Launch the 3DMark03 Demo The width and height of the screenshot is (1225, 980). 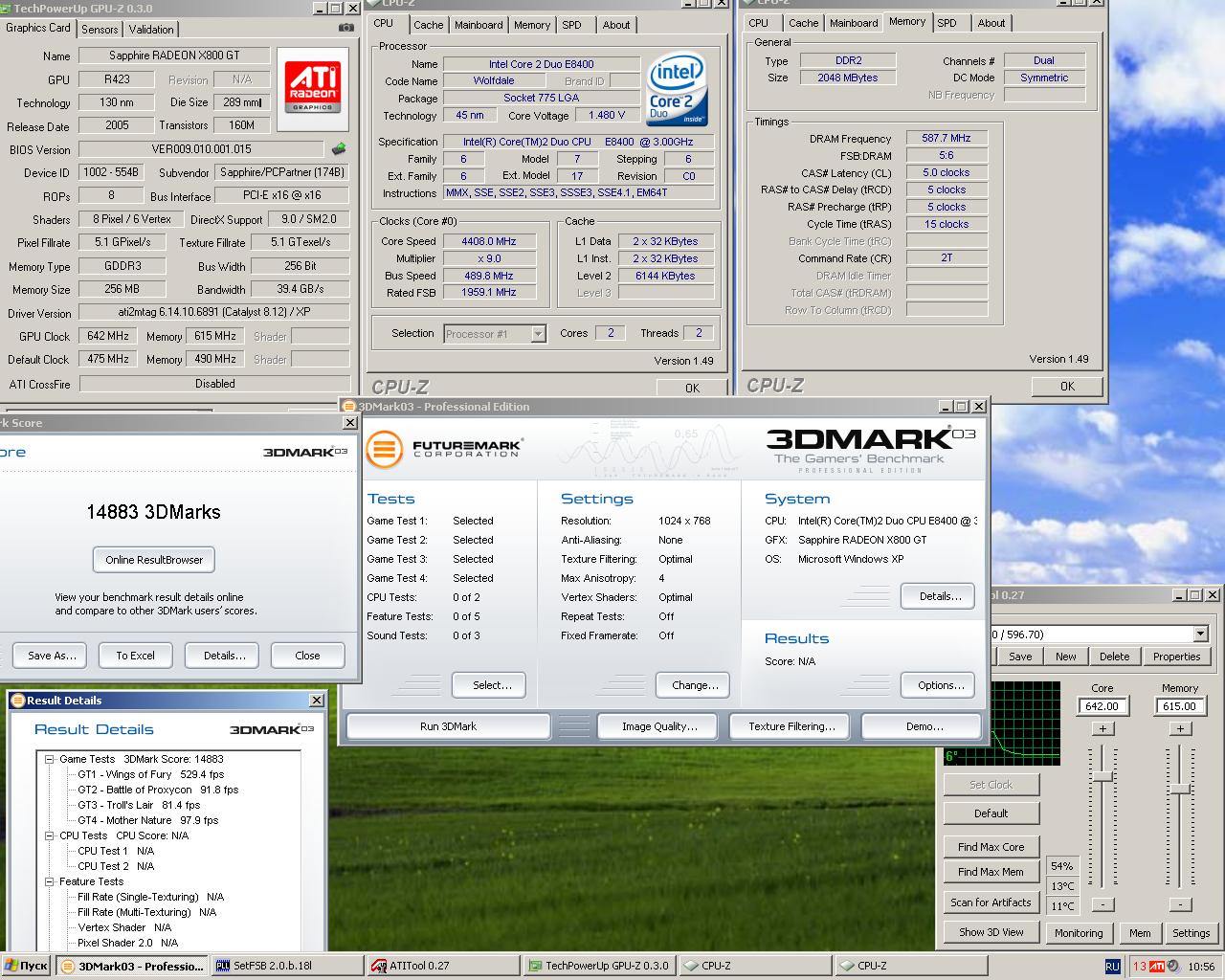tap(924, 726)
